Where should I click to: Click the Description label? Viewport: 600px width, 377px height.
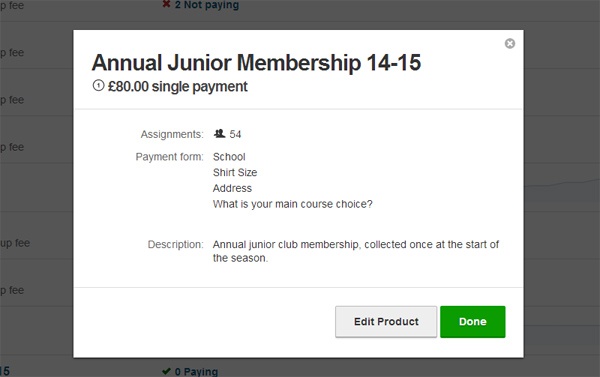[175, 245]
